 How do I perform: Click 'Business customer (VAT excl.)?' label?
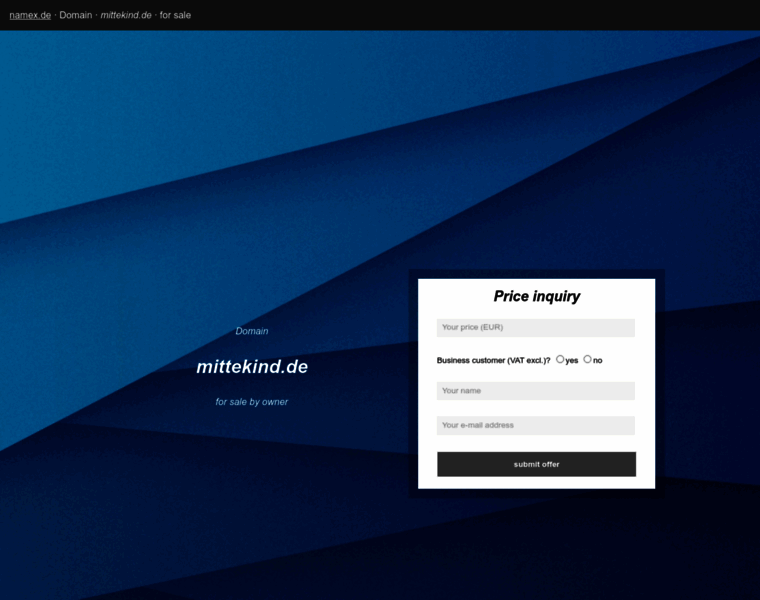[493, 361]
